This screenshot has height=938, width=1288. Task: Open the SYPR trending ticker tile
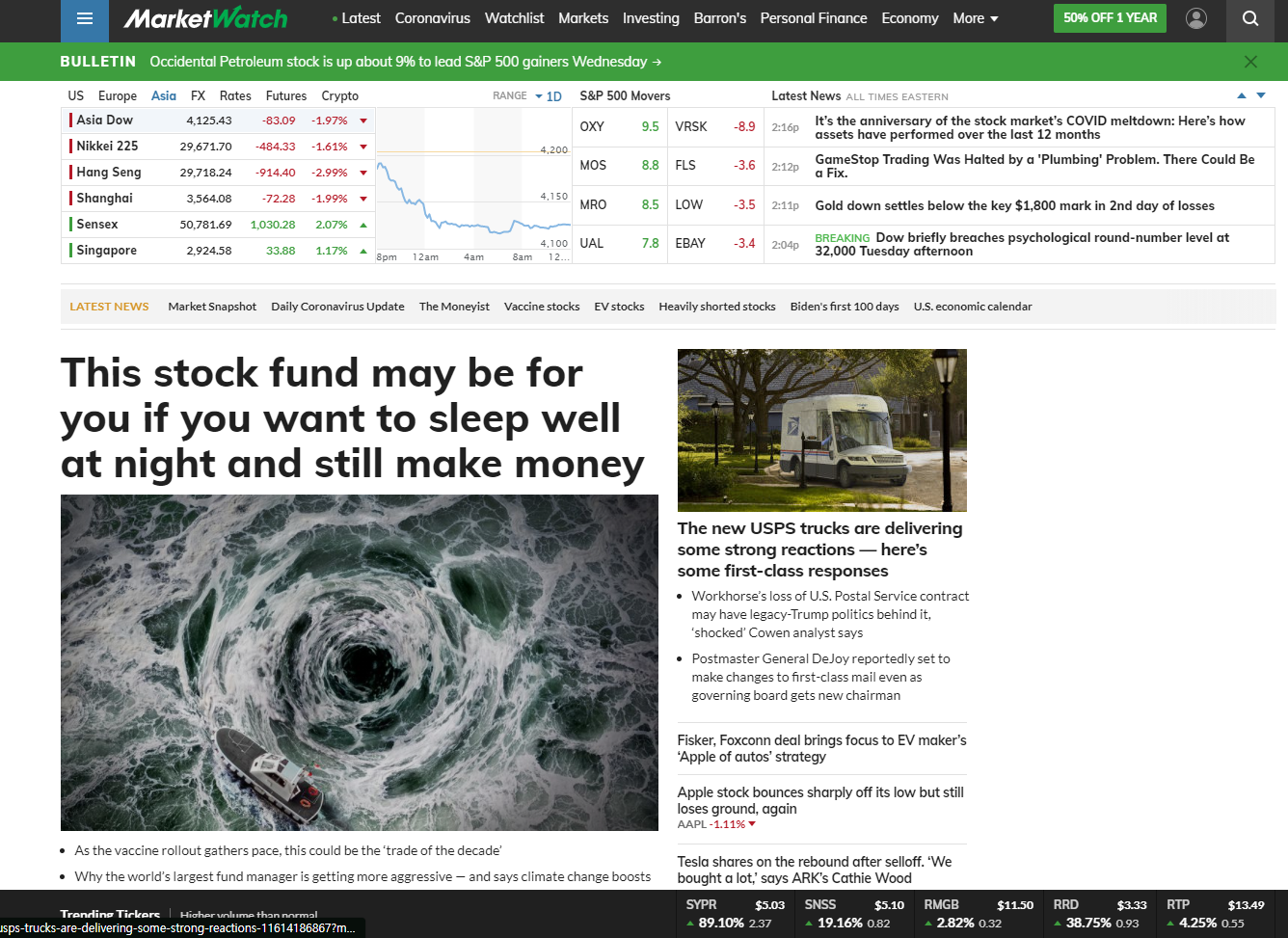click(x=736, y=914)
